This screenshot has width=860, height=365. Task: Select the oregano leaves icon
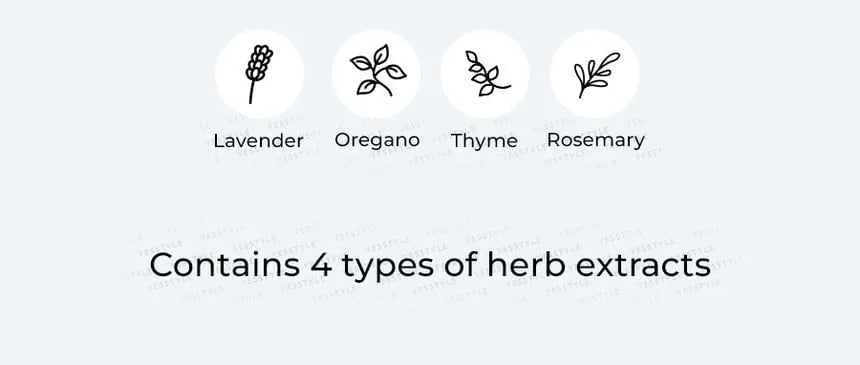378,70
